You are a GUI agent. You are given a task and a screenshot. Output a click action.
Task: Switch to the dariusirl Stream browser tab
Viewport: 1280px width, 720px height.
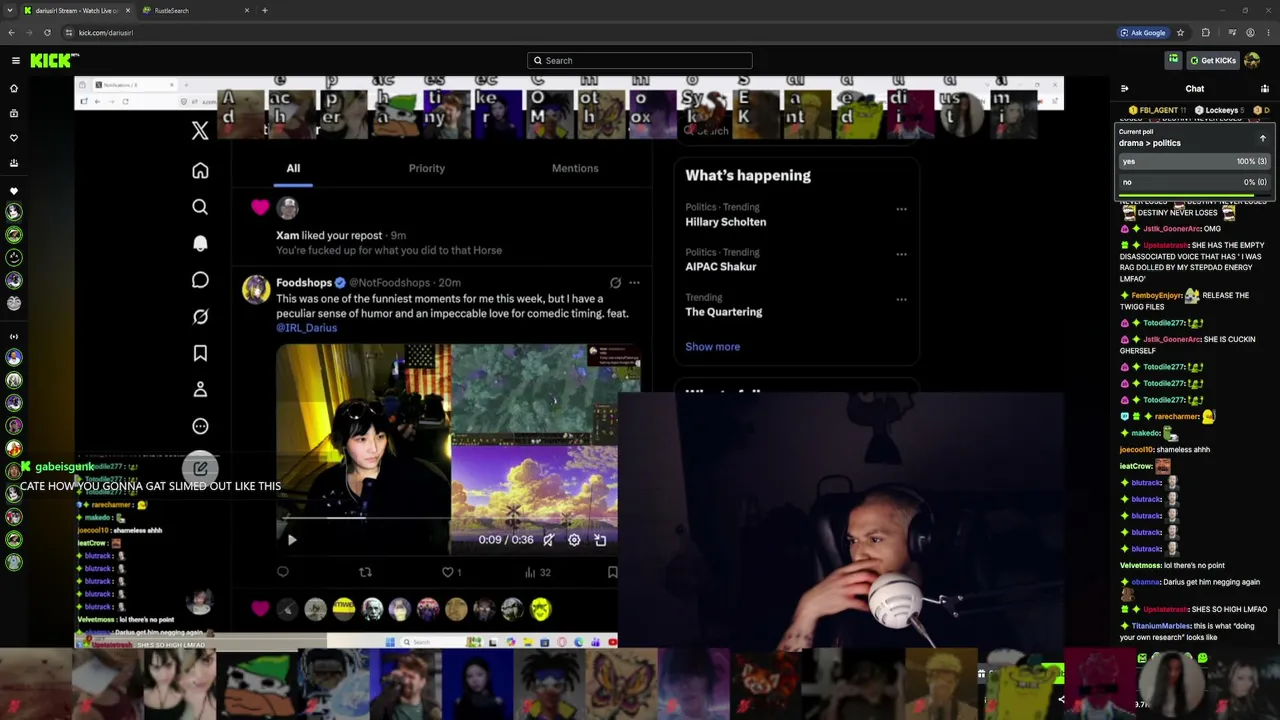coord(78,10)
